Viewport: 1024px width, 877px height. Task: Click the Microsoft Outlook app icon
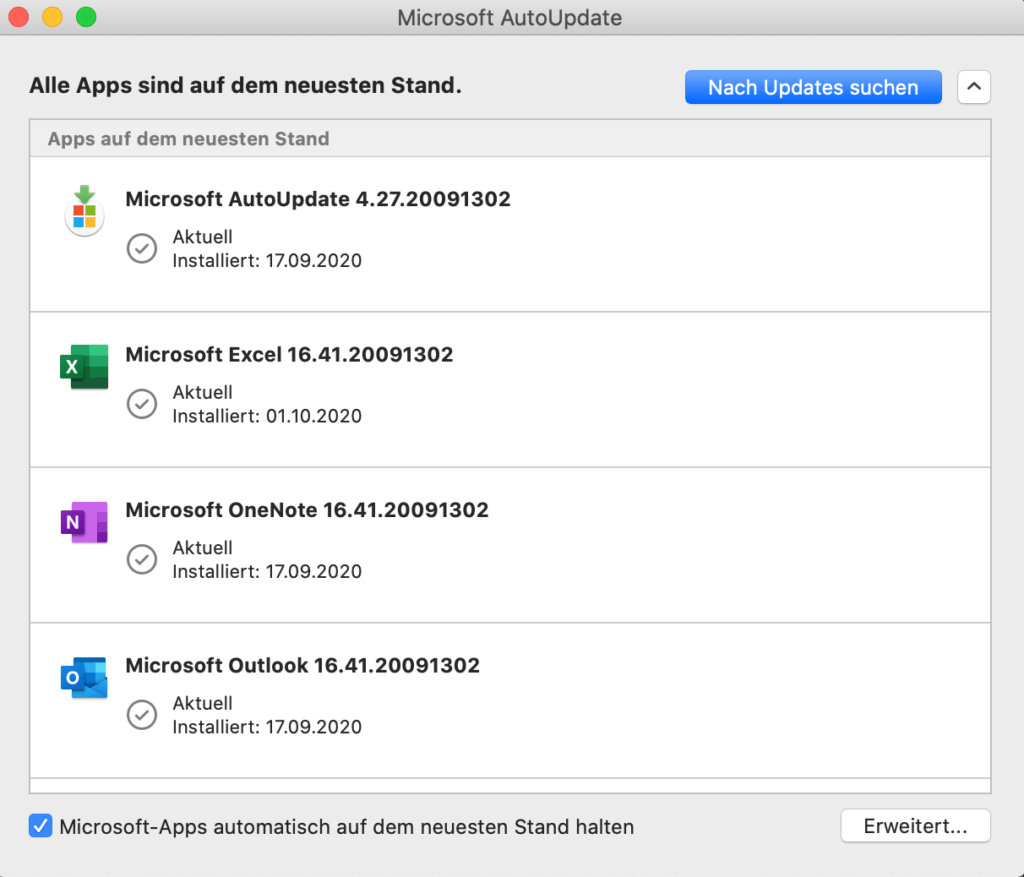pyautogui.click(x=84, y=677)
